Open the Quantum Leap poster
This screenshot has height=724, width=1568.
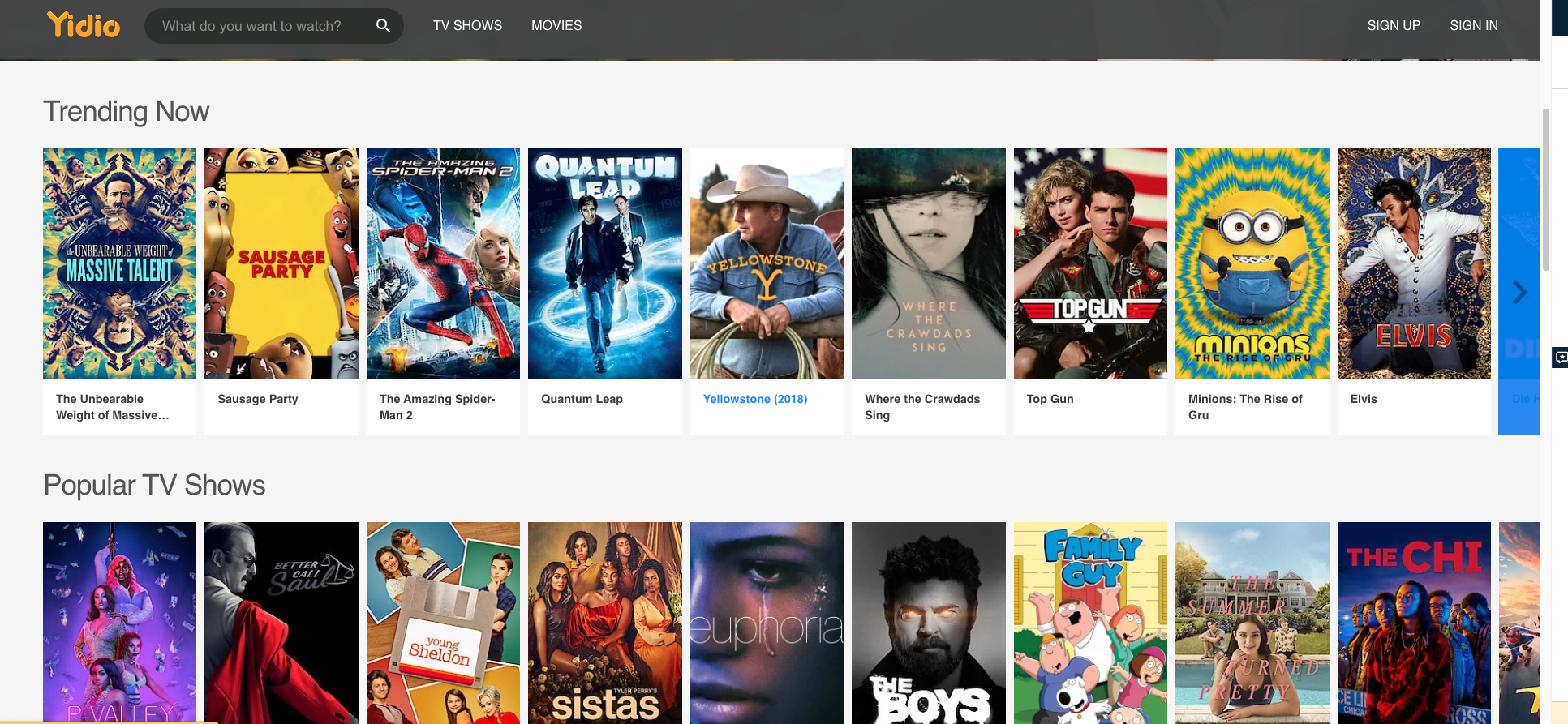tap(604, 263)
